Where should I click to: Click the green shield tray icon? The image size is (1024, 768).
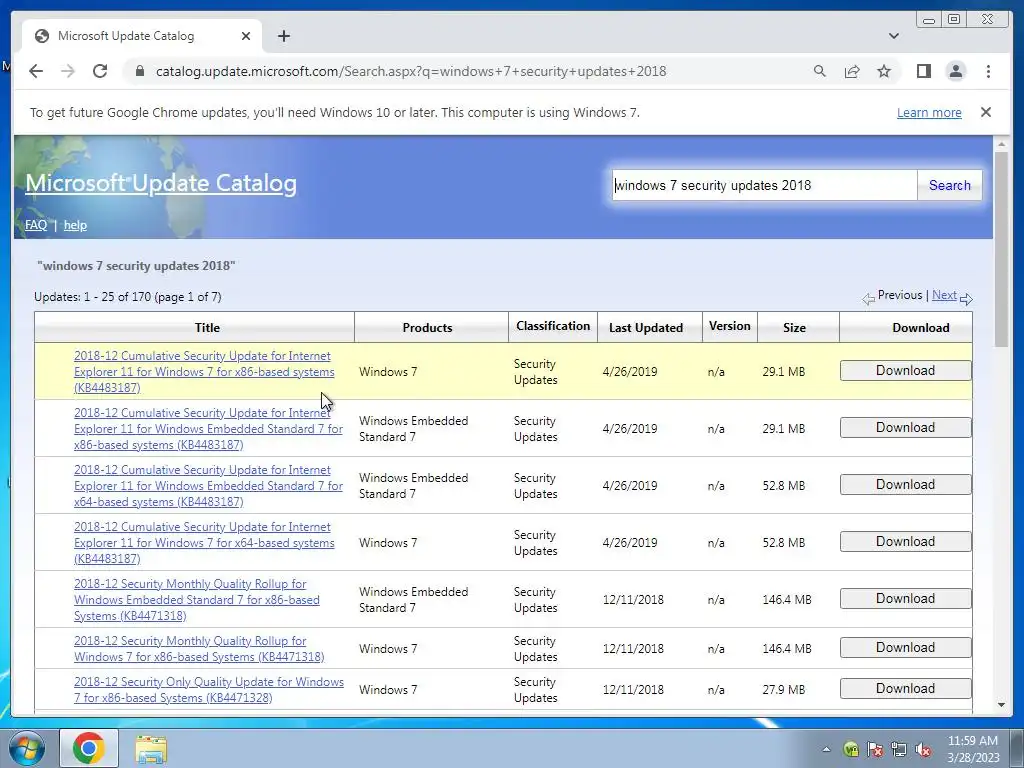(x=851, y=749)
